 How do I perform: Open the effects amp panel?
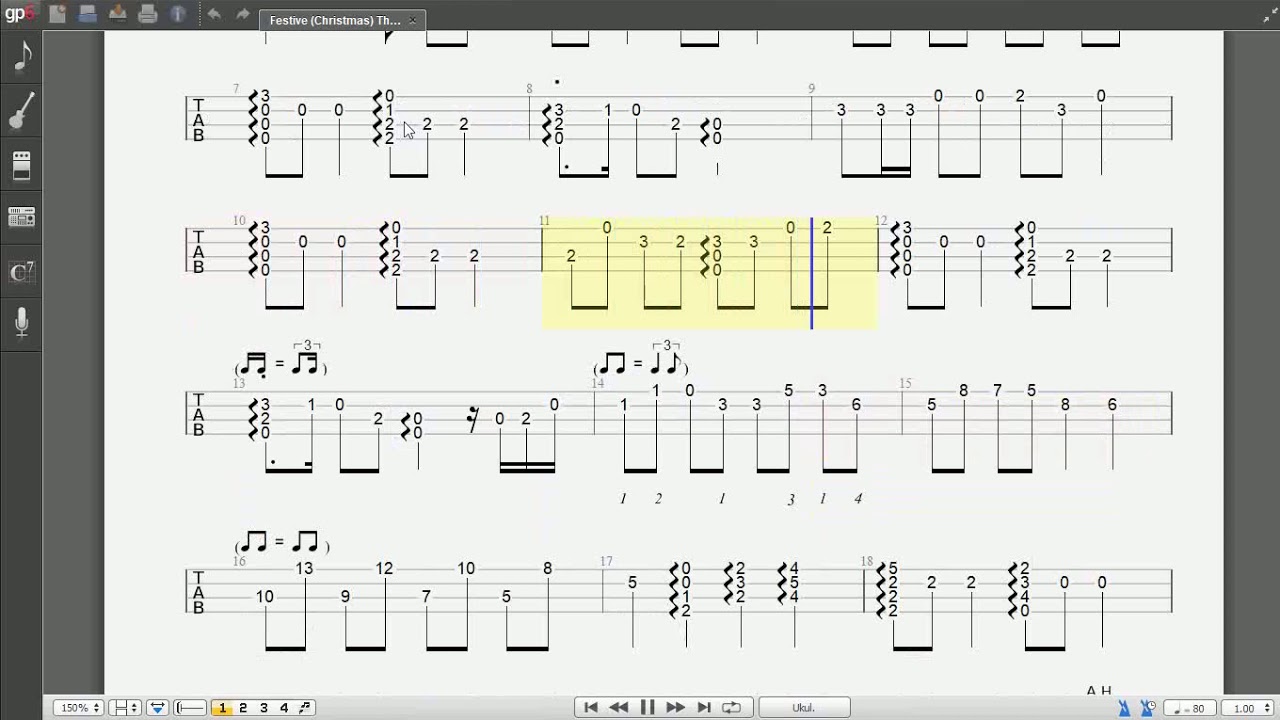click(22, 165)
